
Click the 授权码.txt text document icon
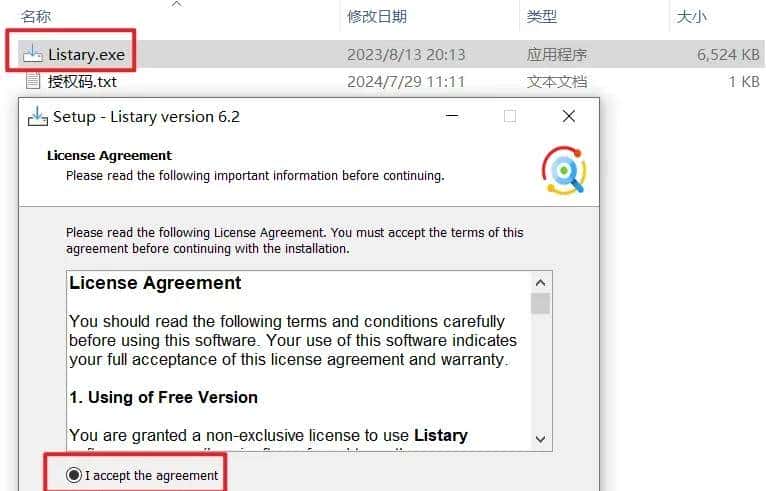click(x=33, y=81)
